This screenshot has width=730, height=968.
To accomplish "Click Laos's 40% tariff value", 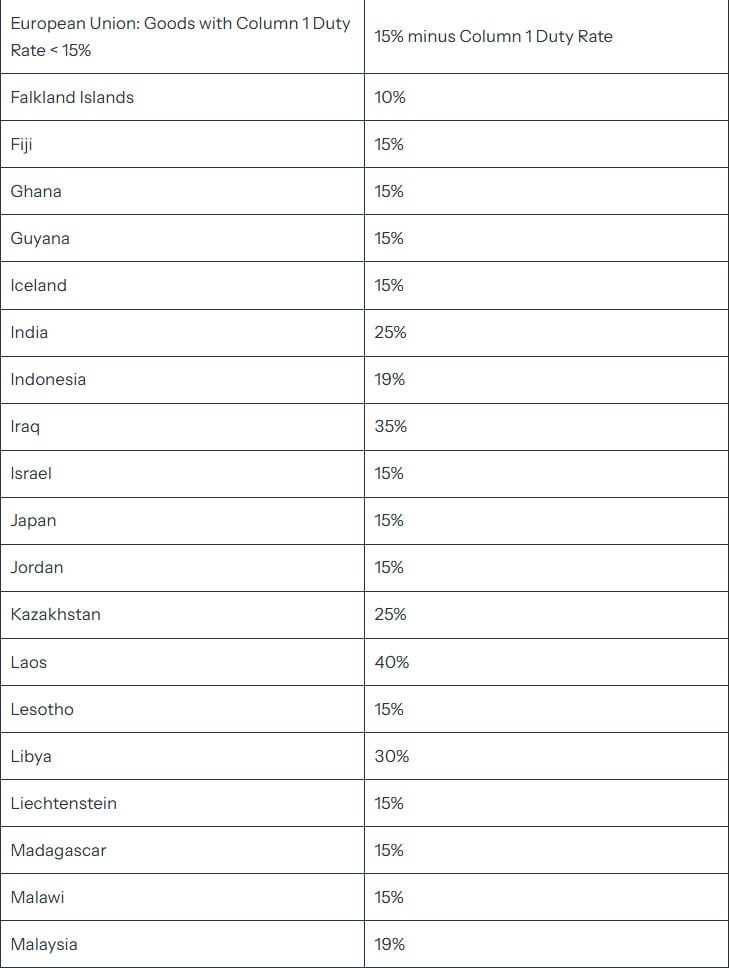I will pos(392,662).
